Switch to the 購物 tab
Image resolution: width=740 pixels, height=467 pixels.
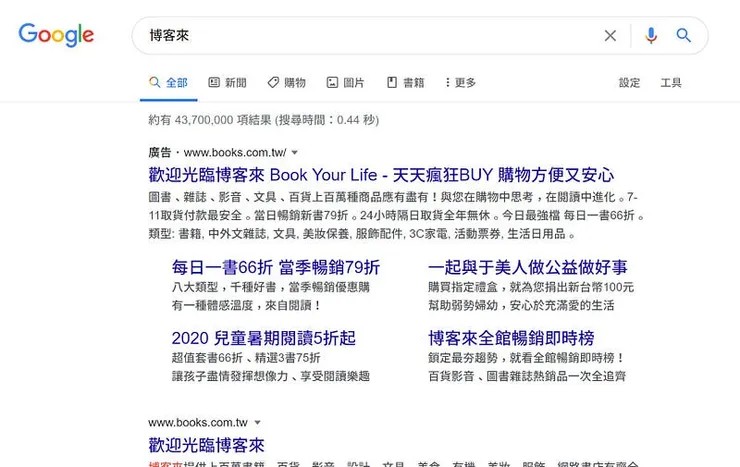286,83
